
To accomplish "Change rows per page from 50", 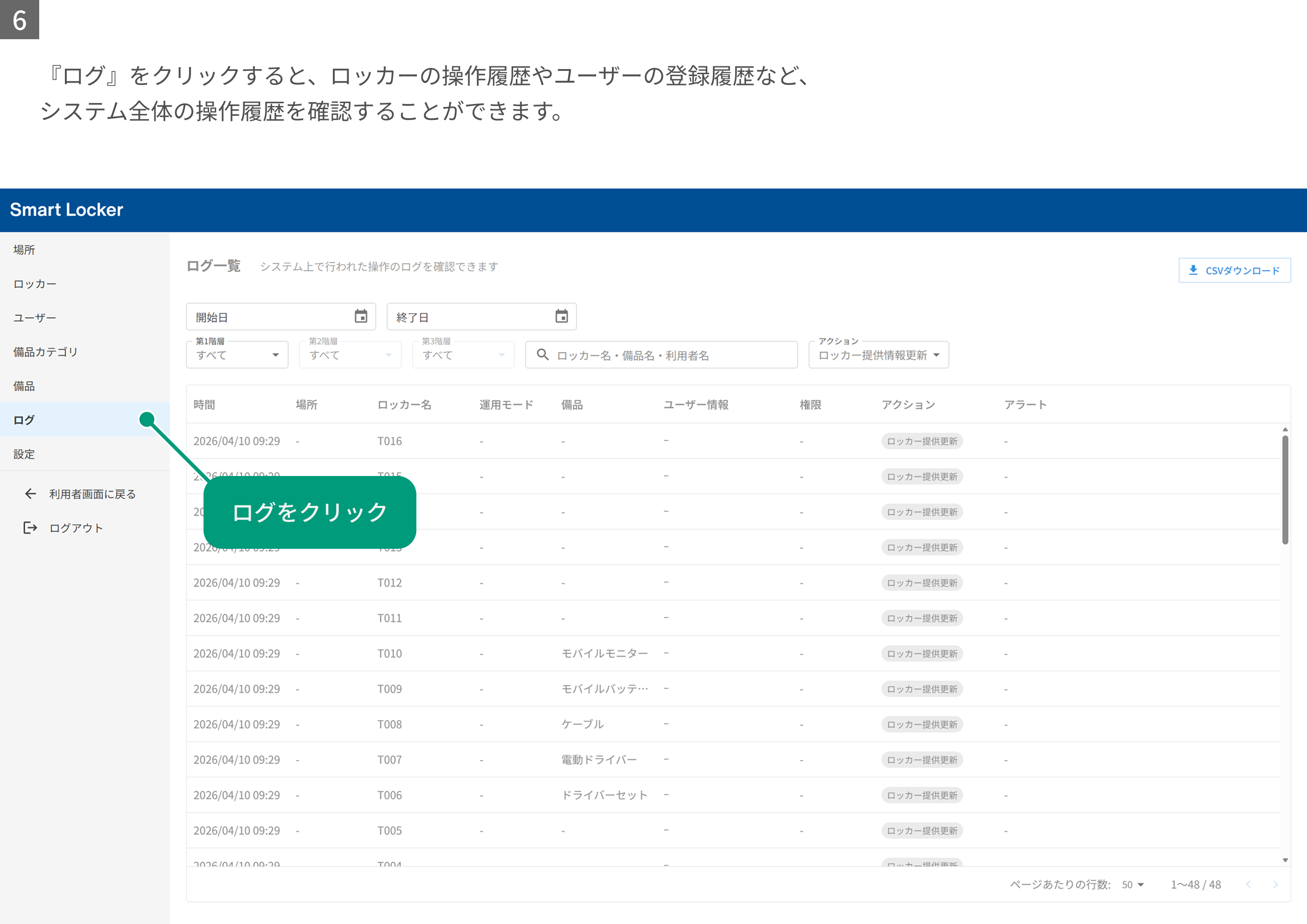I will point(1132,885).
